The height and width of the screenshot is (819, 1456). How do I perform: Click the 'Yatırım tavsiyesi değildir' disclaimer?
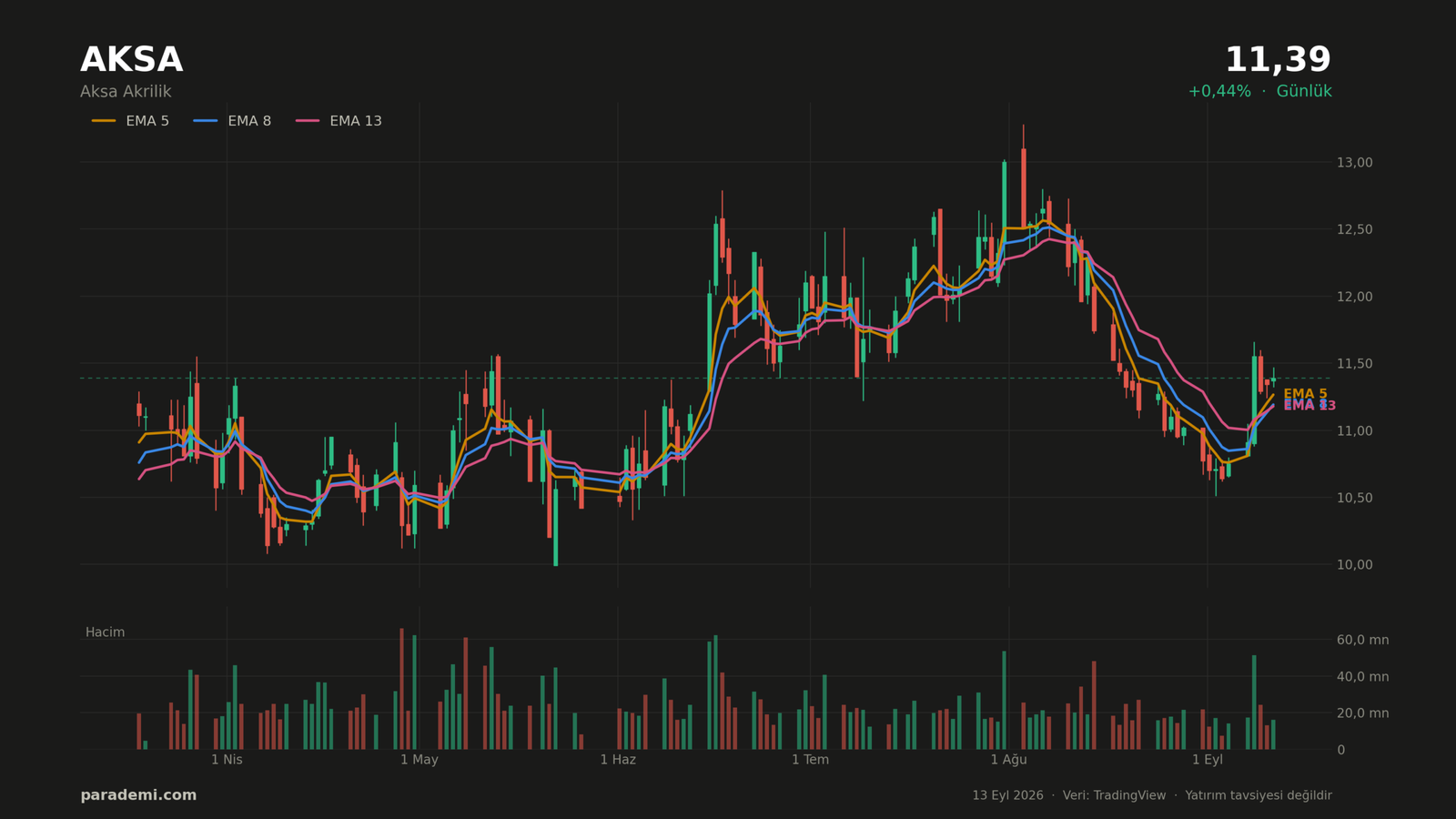click(1259, 795)
